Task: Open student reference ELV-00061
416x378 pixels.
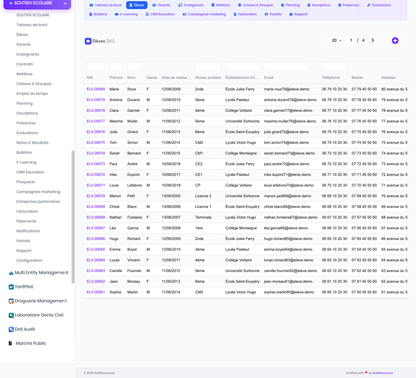Action: tap(96, 292)
